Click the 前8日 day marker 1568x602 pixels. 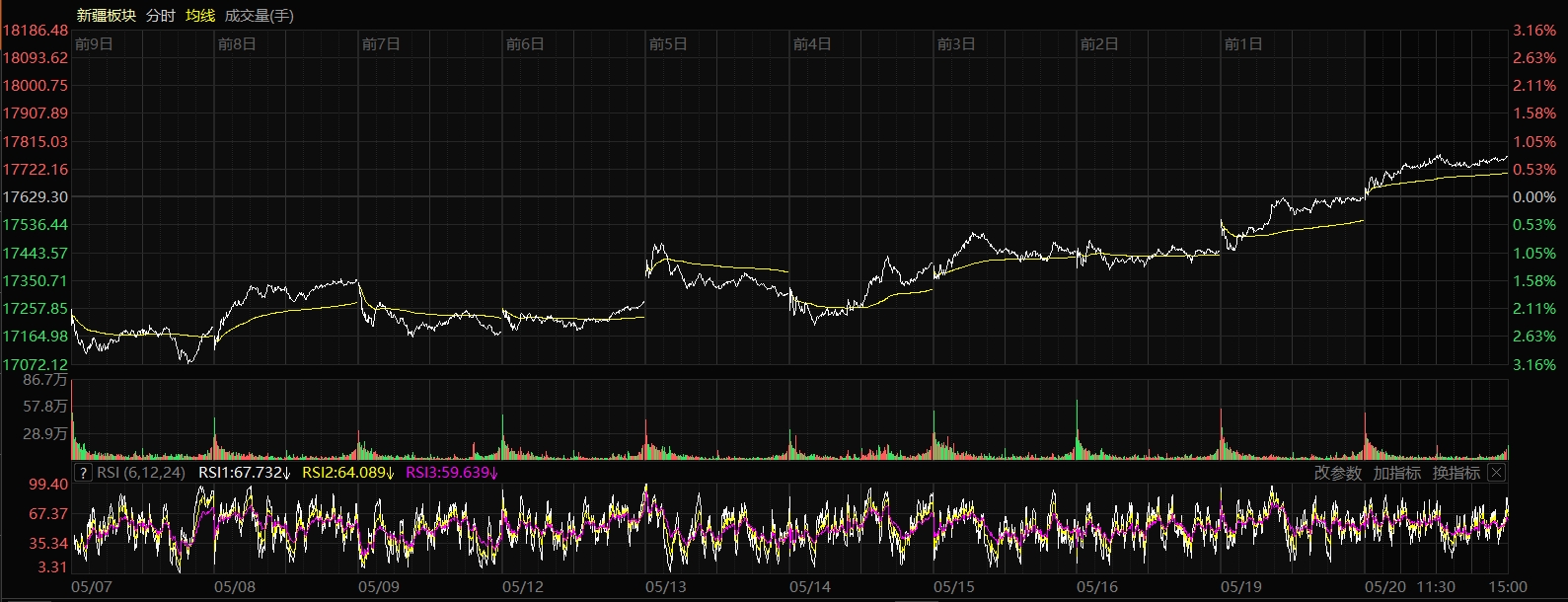(237, 44)
